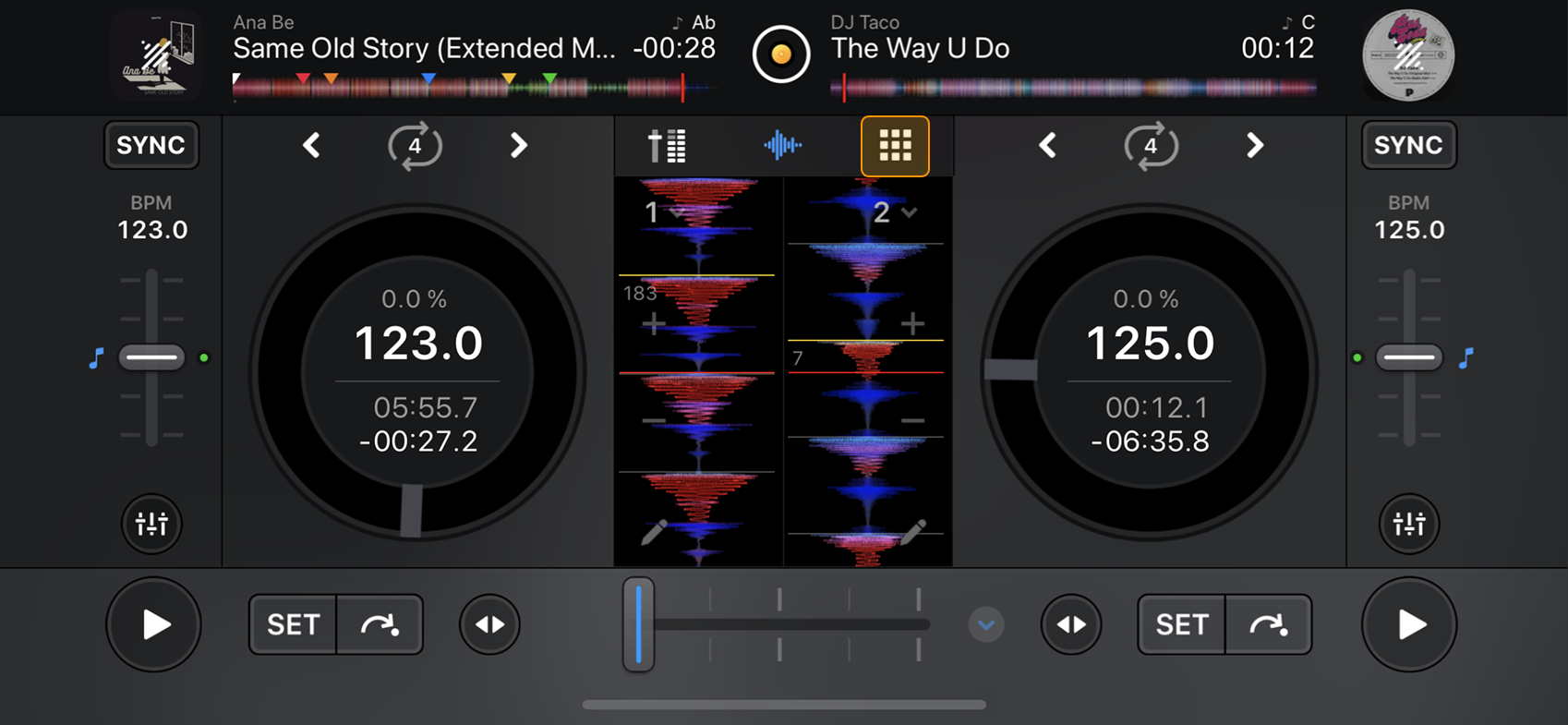1568x725 pixels.
Task: Tap the left -00:28 remaining time
Action: 674,48
